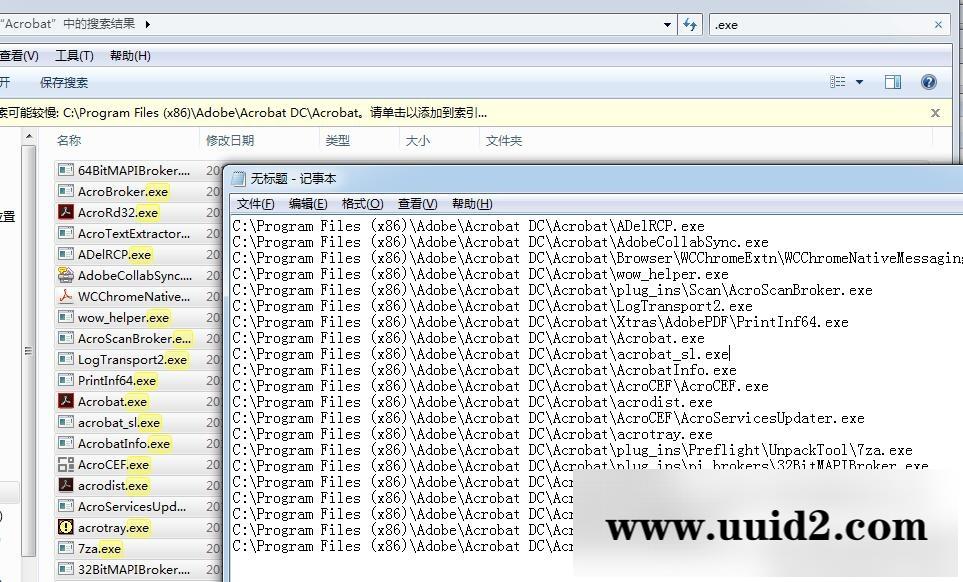Open AcroRd32.exe from the search results
Viewport: 963px width, 582px height.
pos(115,212)
